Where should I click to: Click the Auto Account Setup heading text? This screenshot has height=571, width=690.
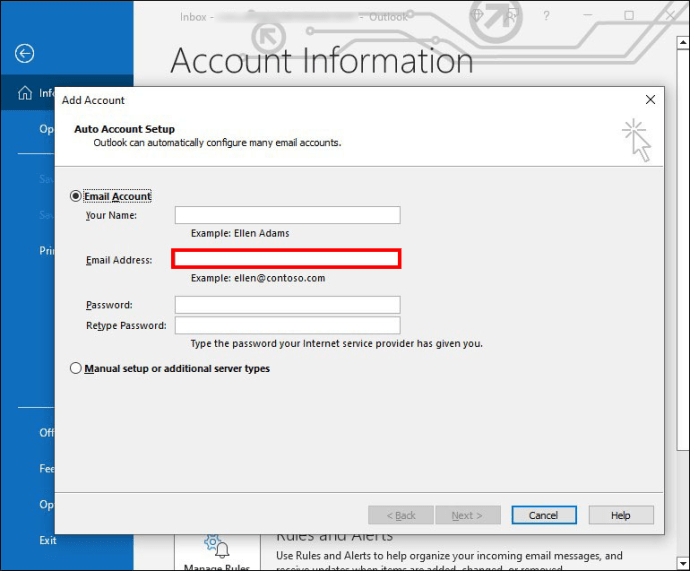tap(125, 129)
